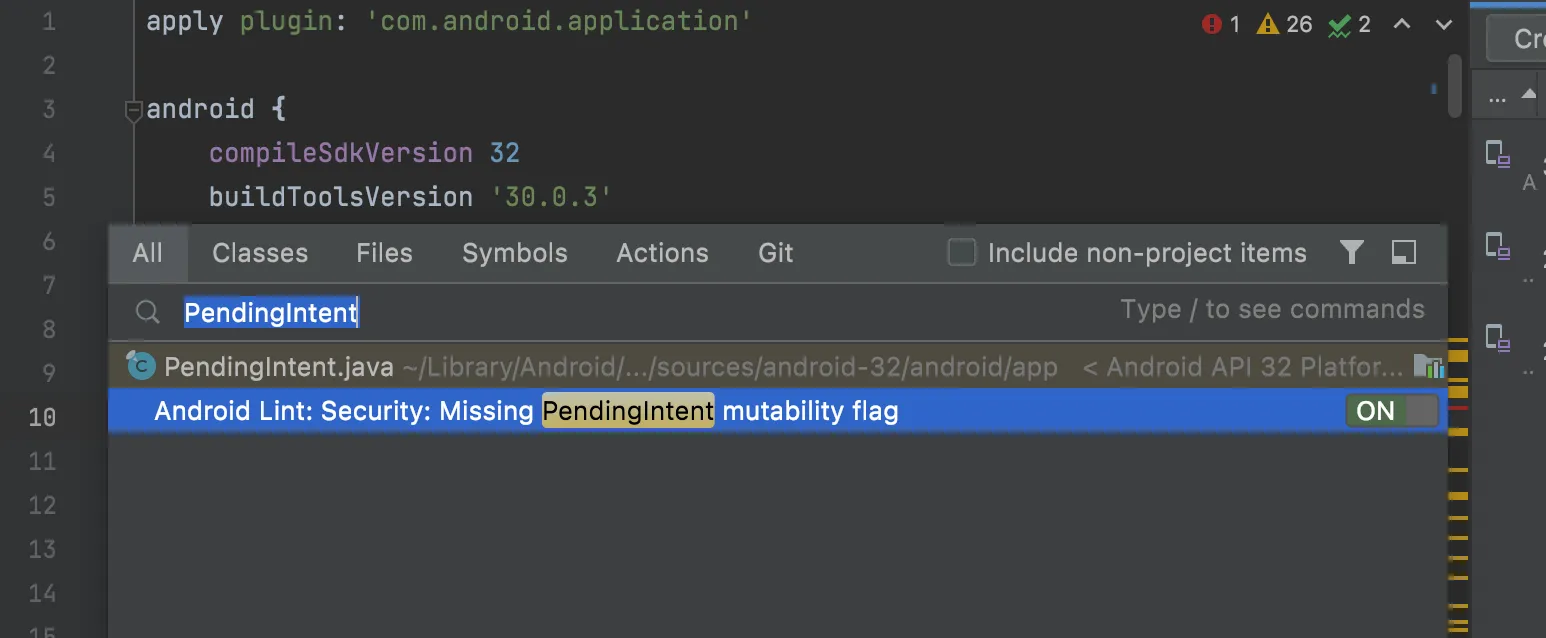The width and height of the screenshot is (1546, 638).
Task: Click the yellow warnings indicator icon
Action: [x=1268, y=25]
